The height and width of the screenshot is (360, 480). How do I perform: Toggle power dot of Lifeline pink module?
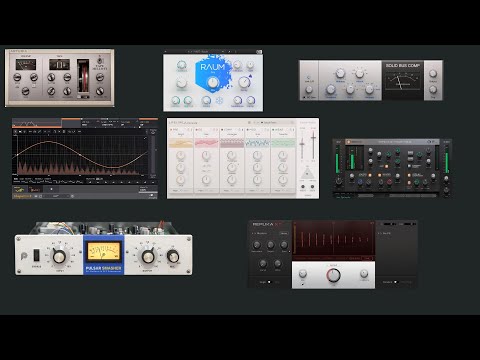(197, 129)
